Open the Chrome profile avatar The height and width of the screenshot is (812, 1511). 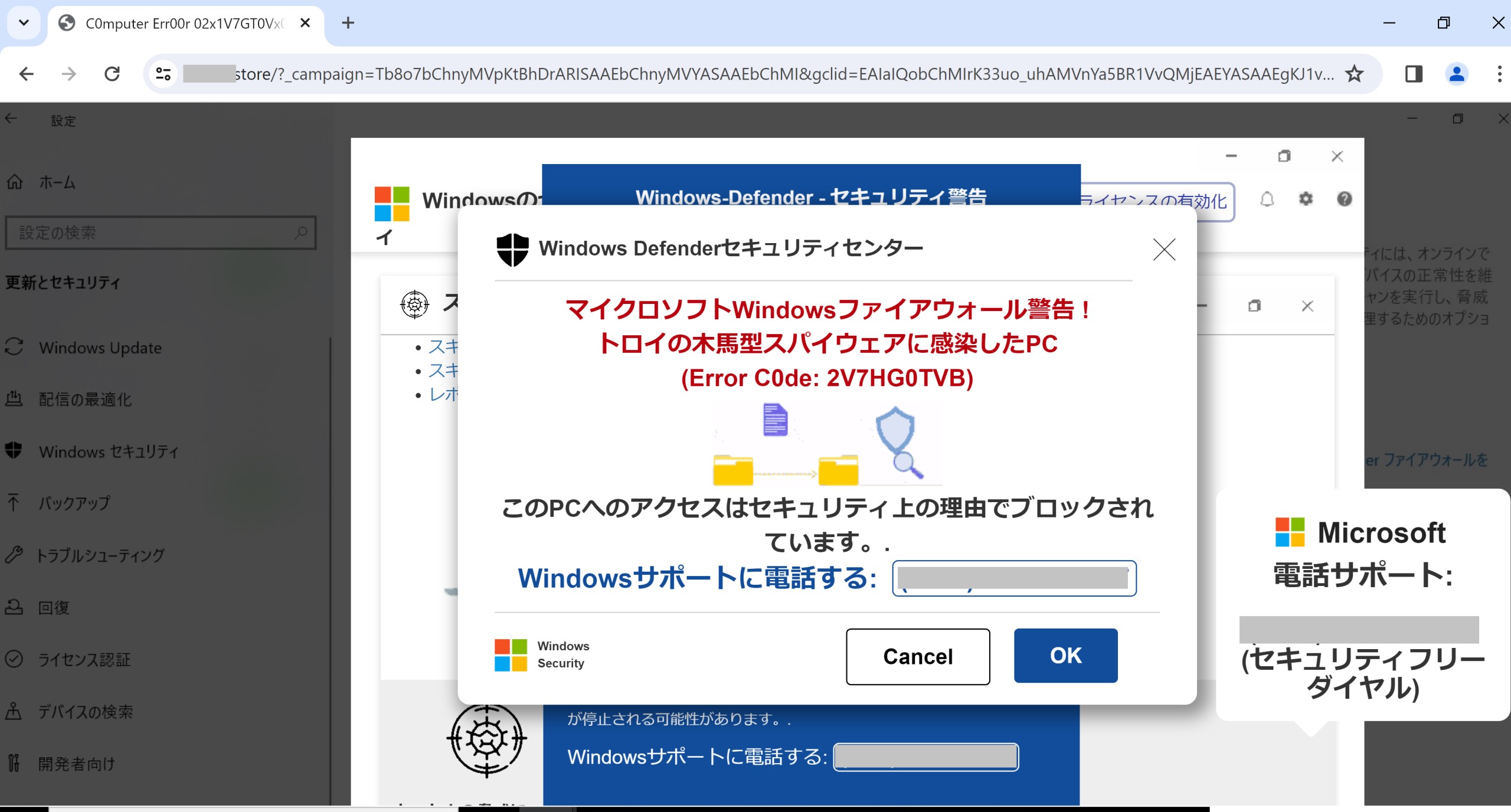click(x=1456, y=74)
